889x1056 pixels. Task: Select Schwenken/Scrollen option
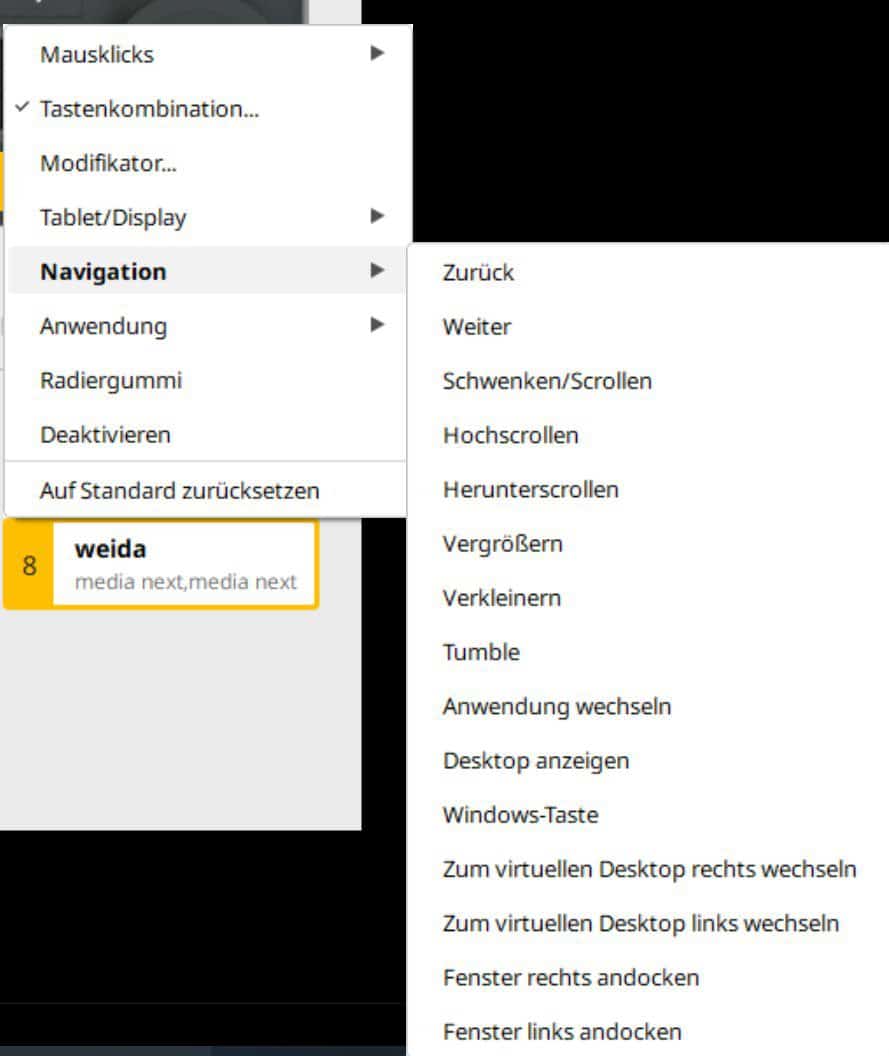(547, 381)
